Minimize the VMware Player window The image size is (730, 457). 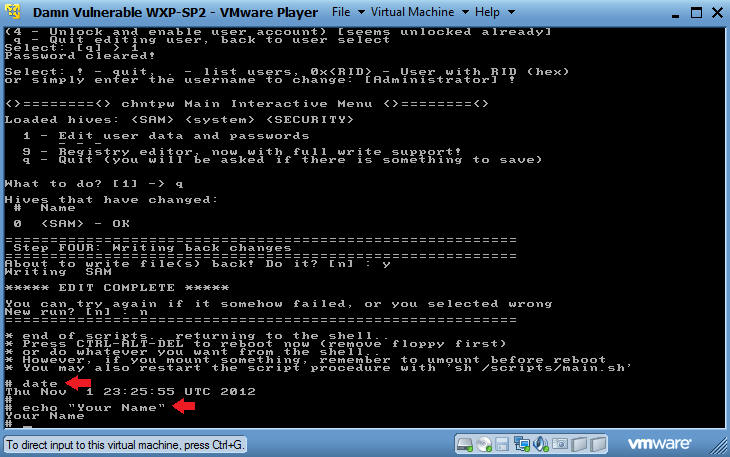[x=676, y=15]
